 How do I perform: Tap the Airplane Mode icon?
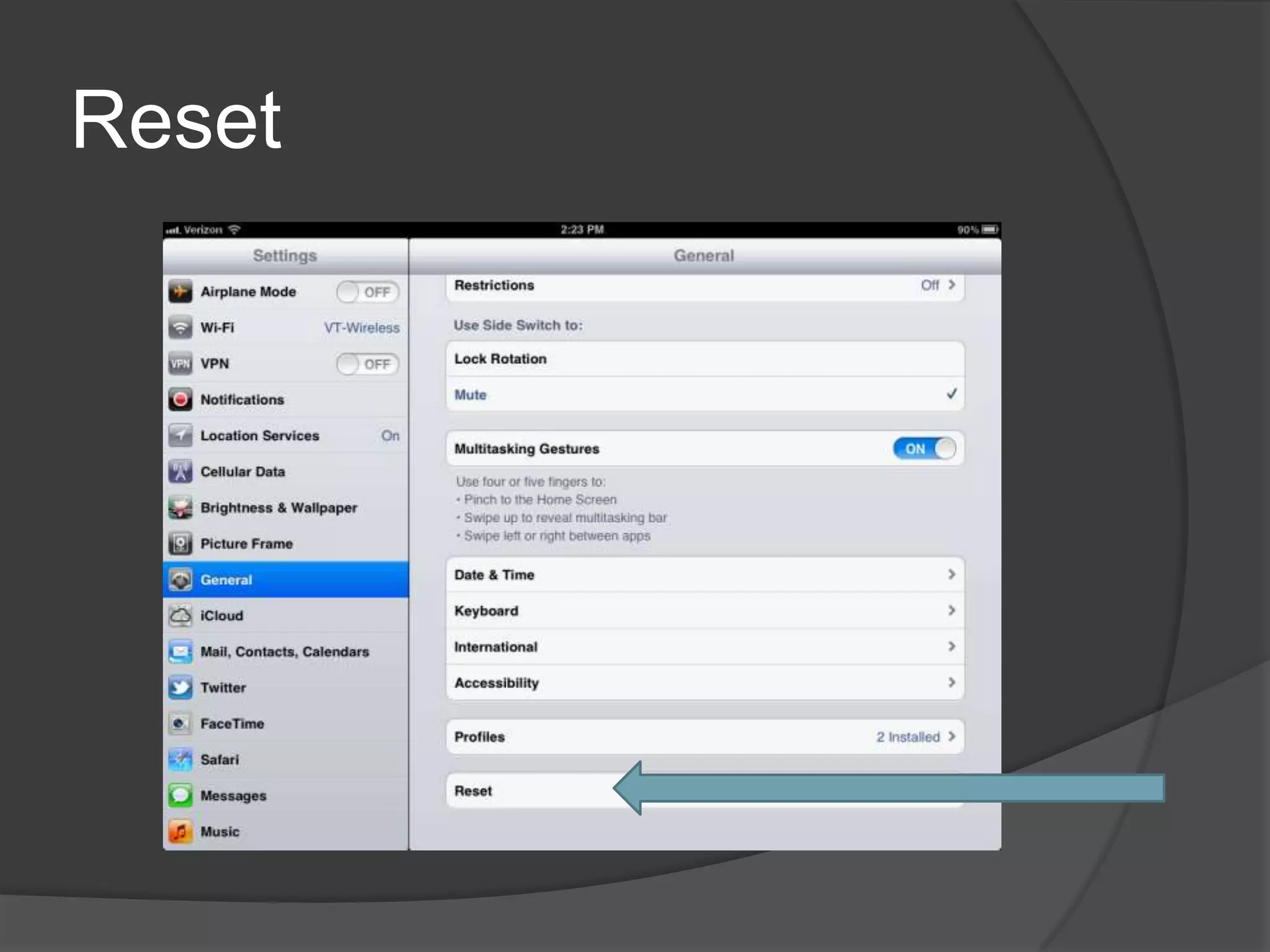pos(180,291)
